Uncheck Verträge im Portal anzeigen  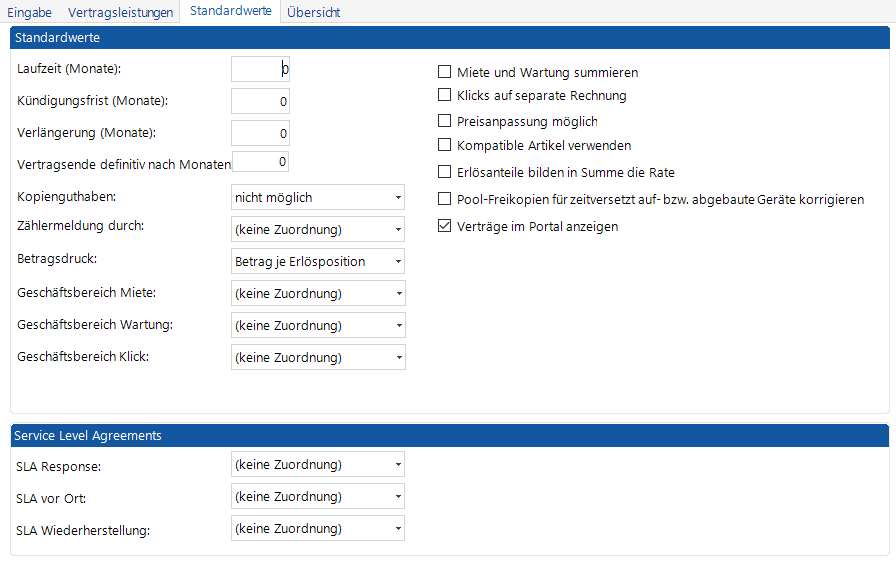click(x=445, y=226)
